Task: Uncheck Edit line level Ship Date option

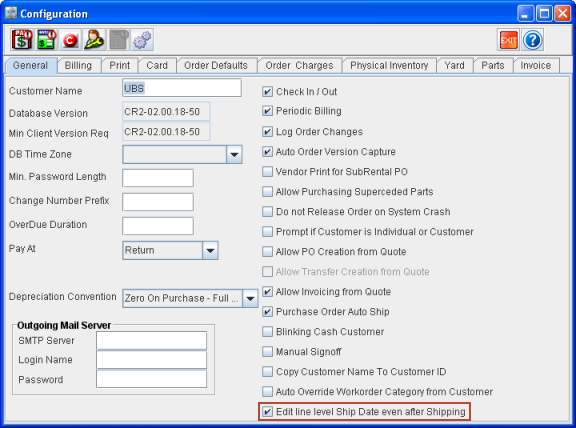Action: (x=267, y=412)
